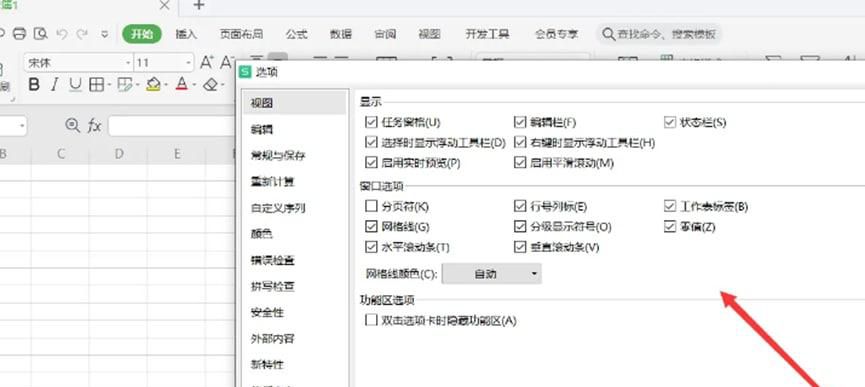Open the 页面布局 ribbon tab
Screen dimensions: 865x387
pos(241,34)
